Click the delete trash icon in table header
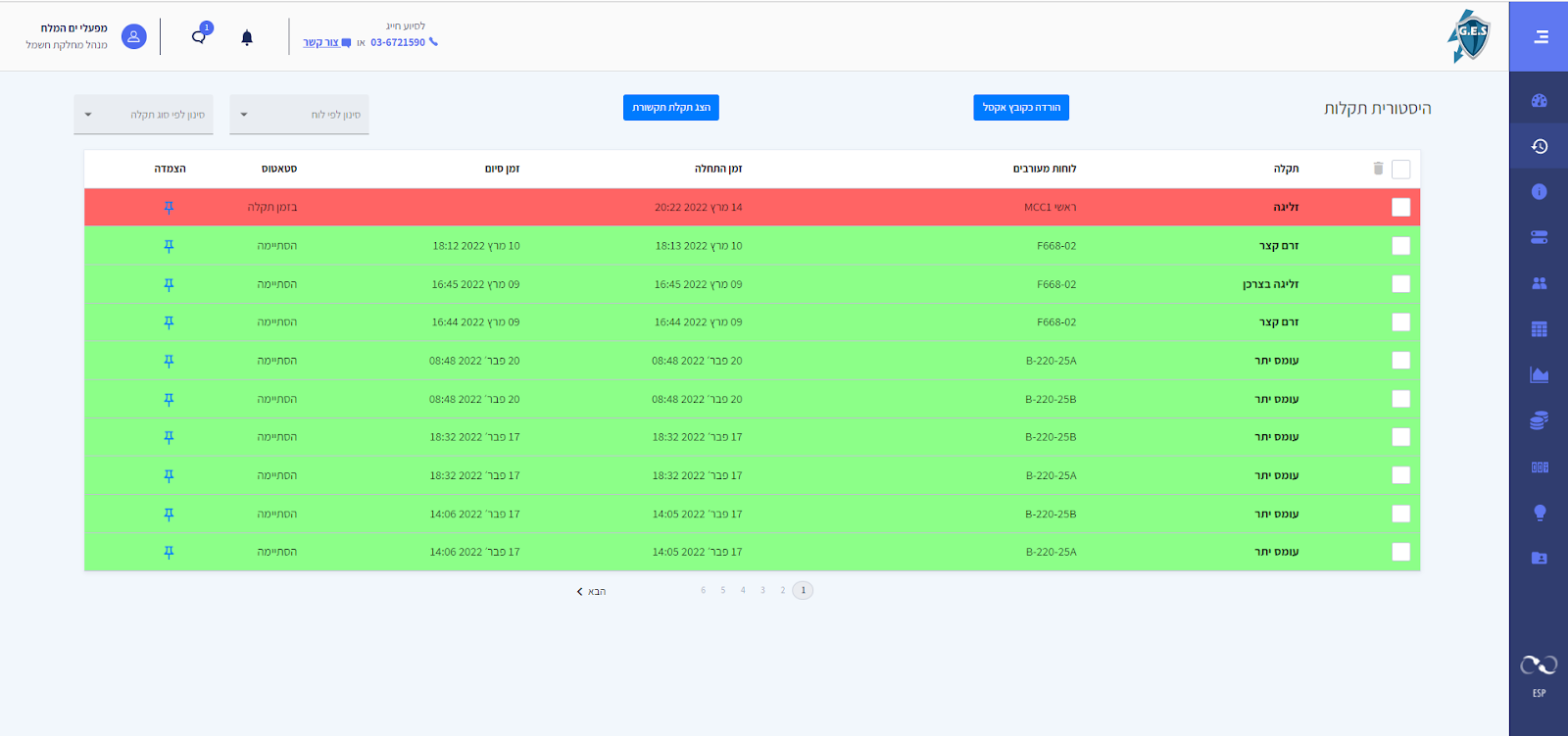 point(1378,169)
